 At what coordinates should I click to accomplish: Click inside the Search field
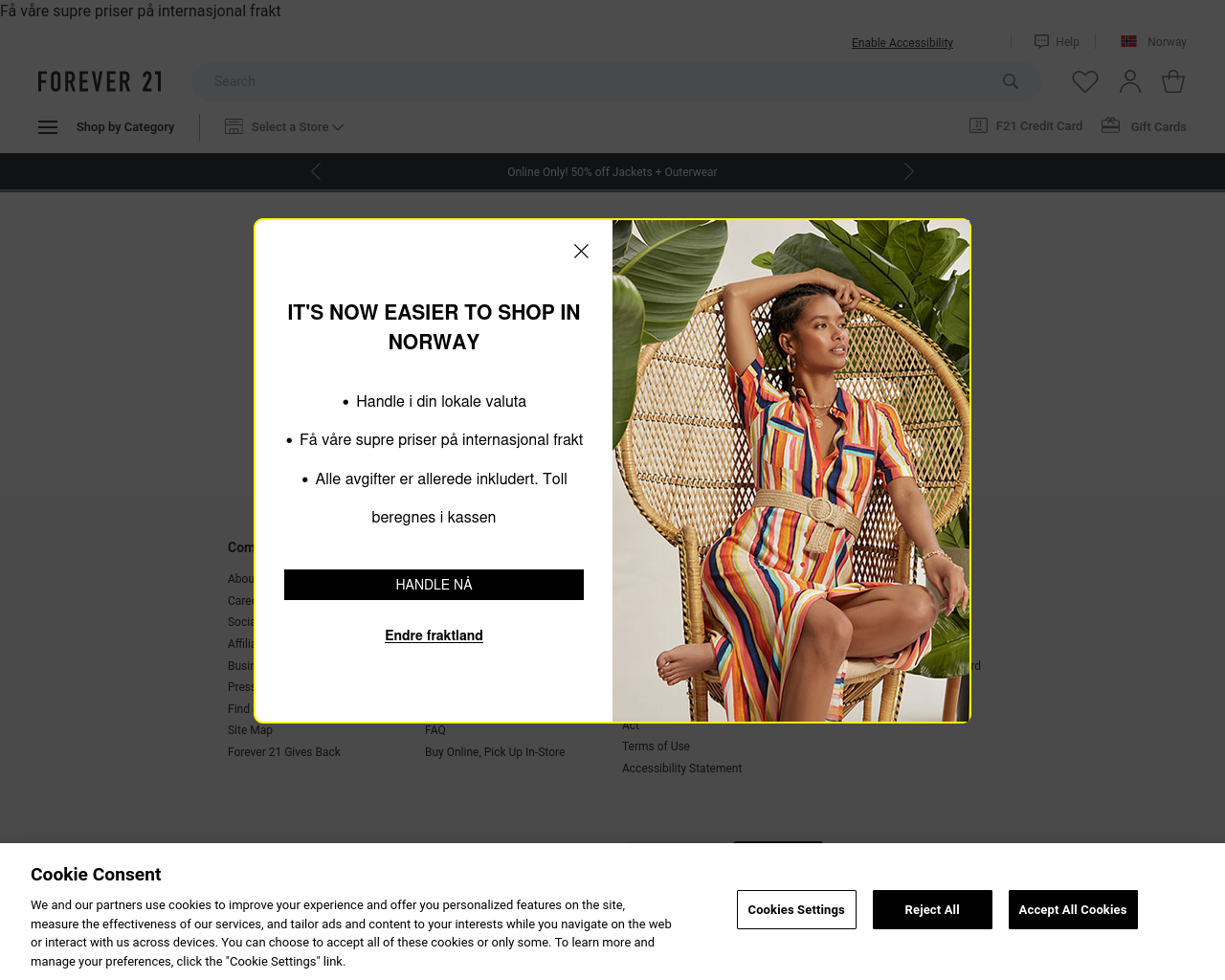click(x=593, y=81)
